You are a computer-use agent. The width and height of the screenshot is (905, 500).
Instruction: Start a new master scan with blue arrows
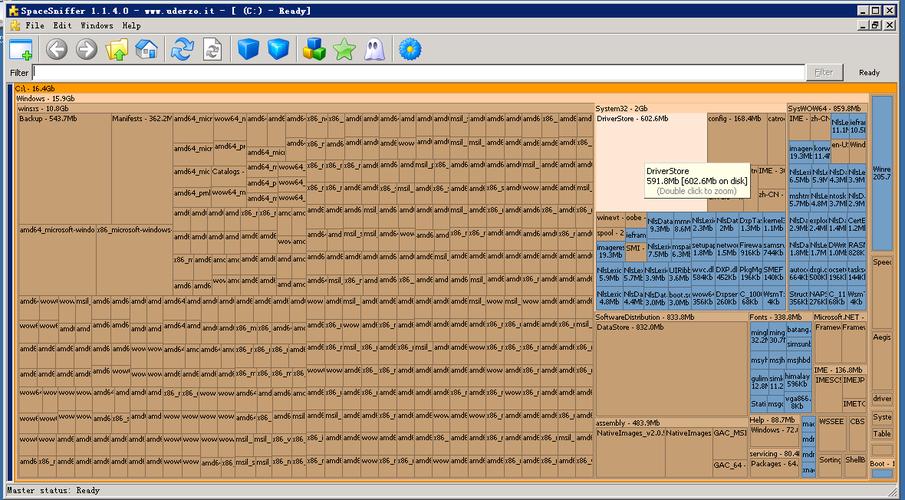coord(182,49)
